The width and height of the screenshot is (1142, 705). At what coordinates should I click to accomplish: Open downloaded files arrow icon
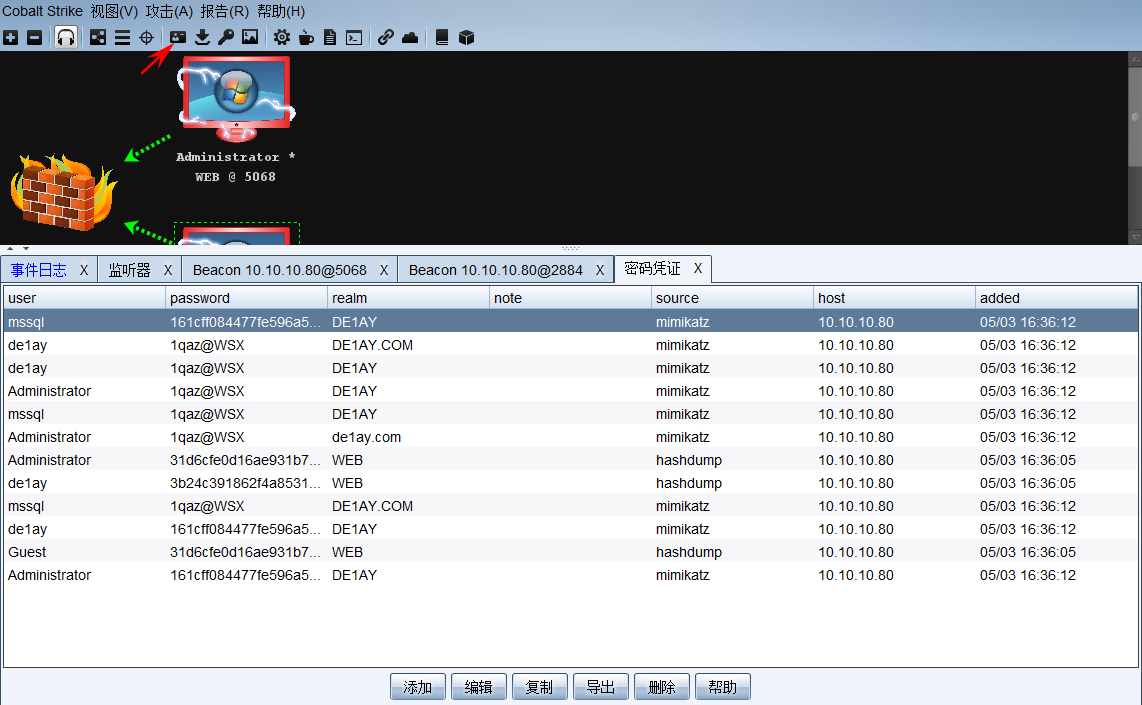point(202,38)
